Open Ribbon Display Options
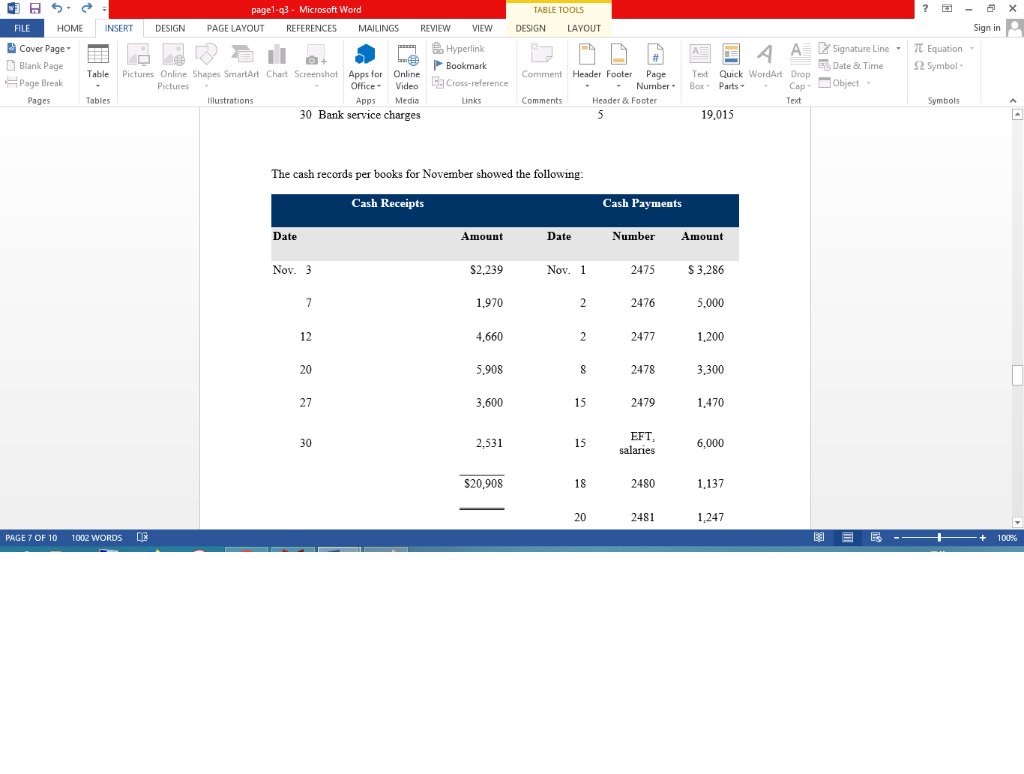The image size is (1024, 774). coord(947,8)
